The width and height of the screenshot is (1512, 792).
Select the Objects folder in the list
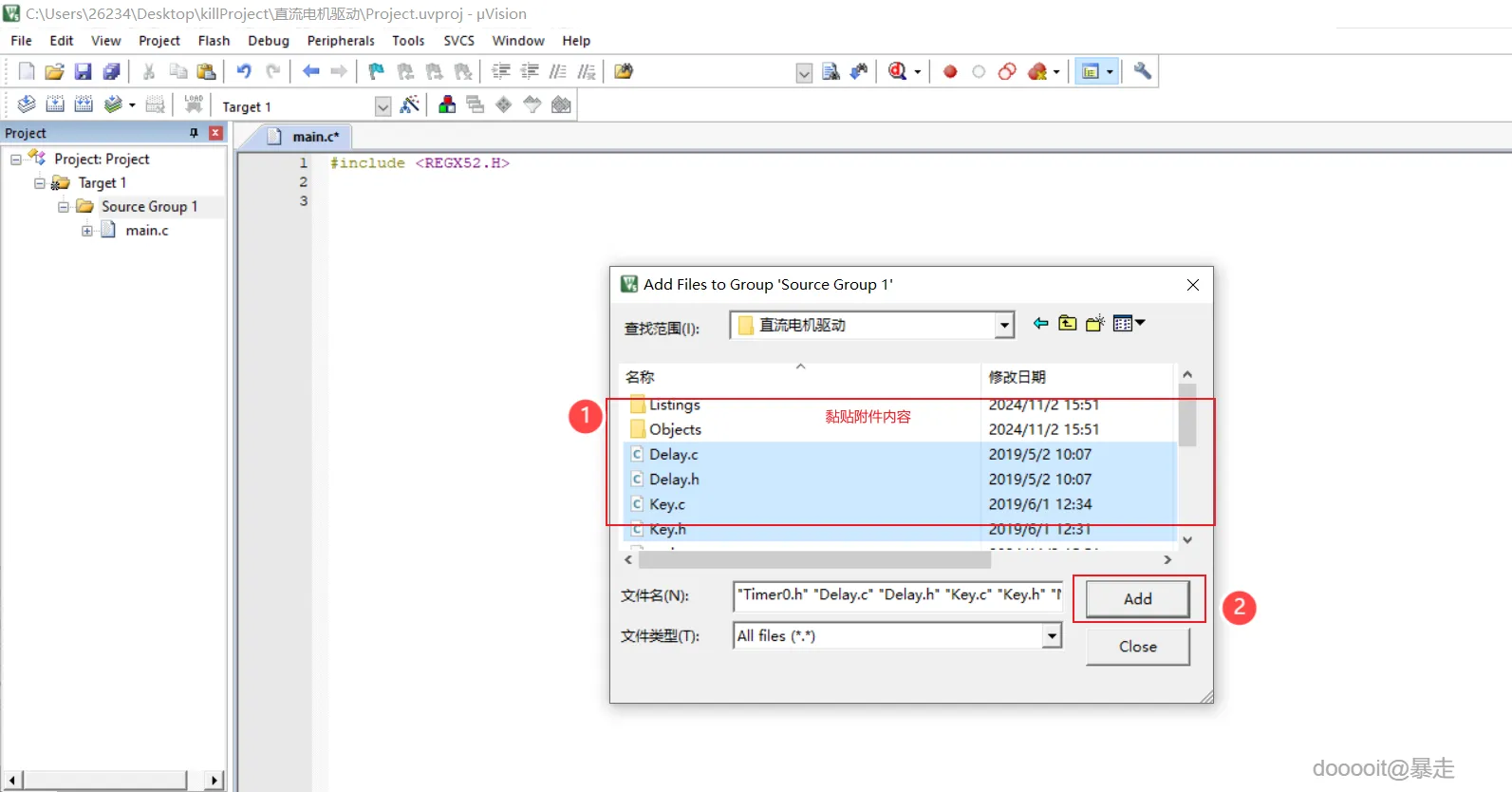coord(675,429)
